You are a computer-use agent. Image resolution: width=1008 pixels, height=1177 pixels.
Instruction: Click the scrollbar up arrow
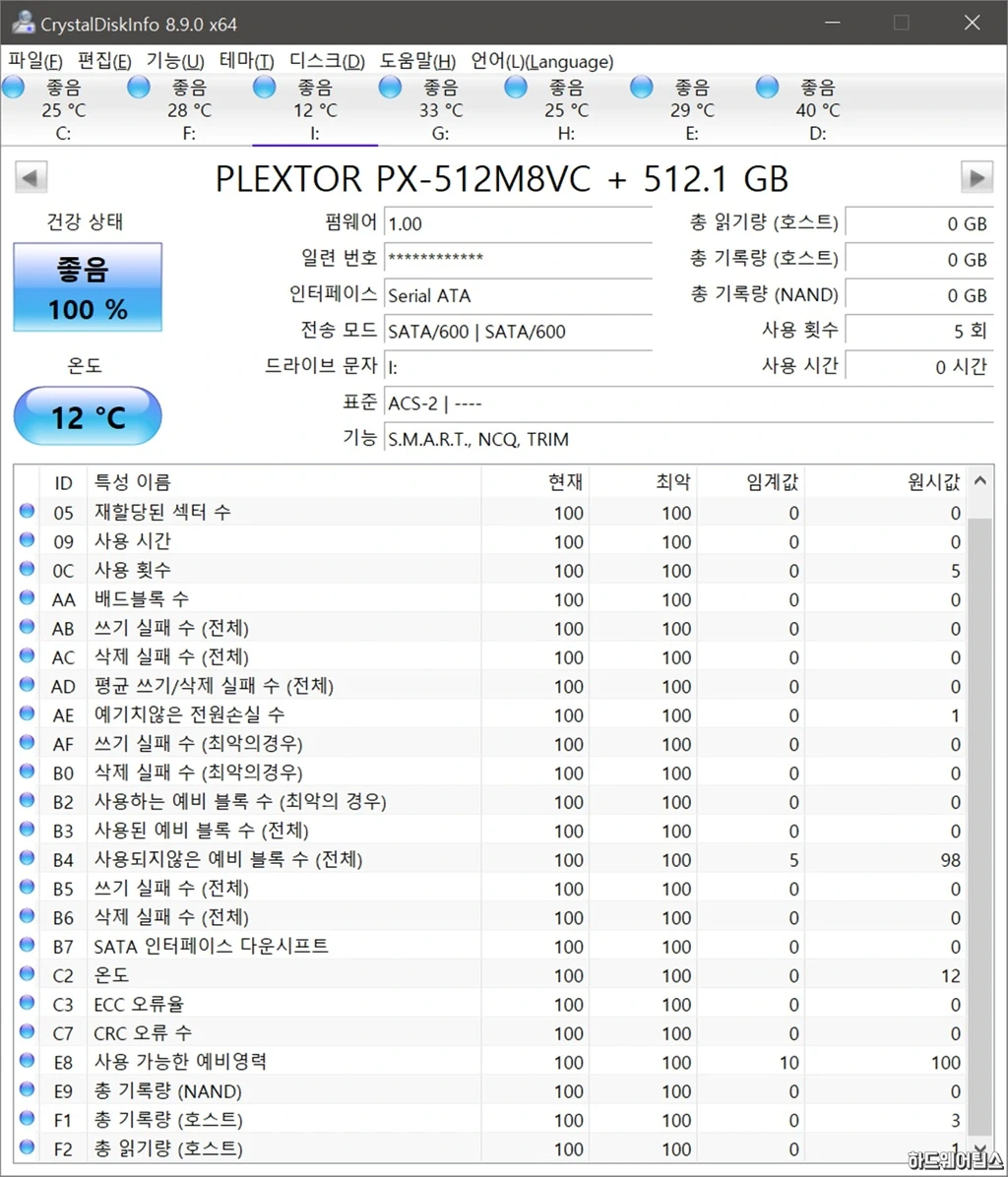point(980,480)
